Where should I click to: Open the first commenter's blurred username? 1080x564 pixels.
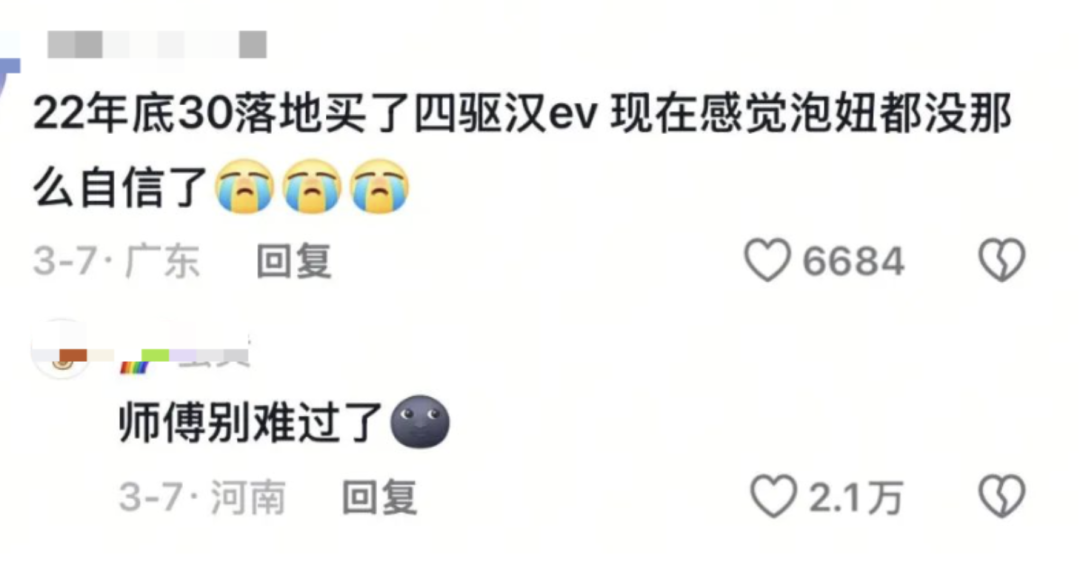(x=157, y=45)
